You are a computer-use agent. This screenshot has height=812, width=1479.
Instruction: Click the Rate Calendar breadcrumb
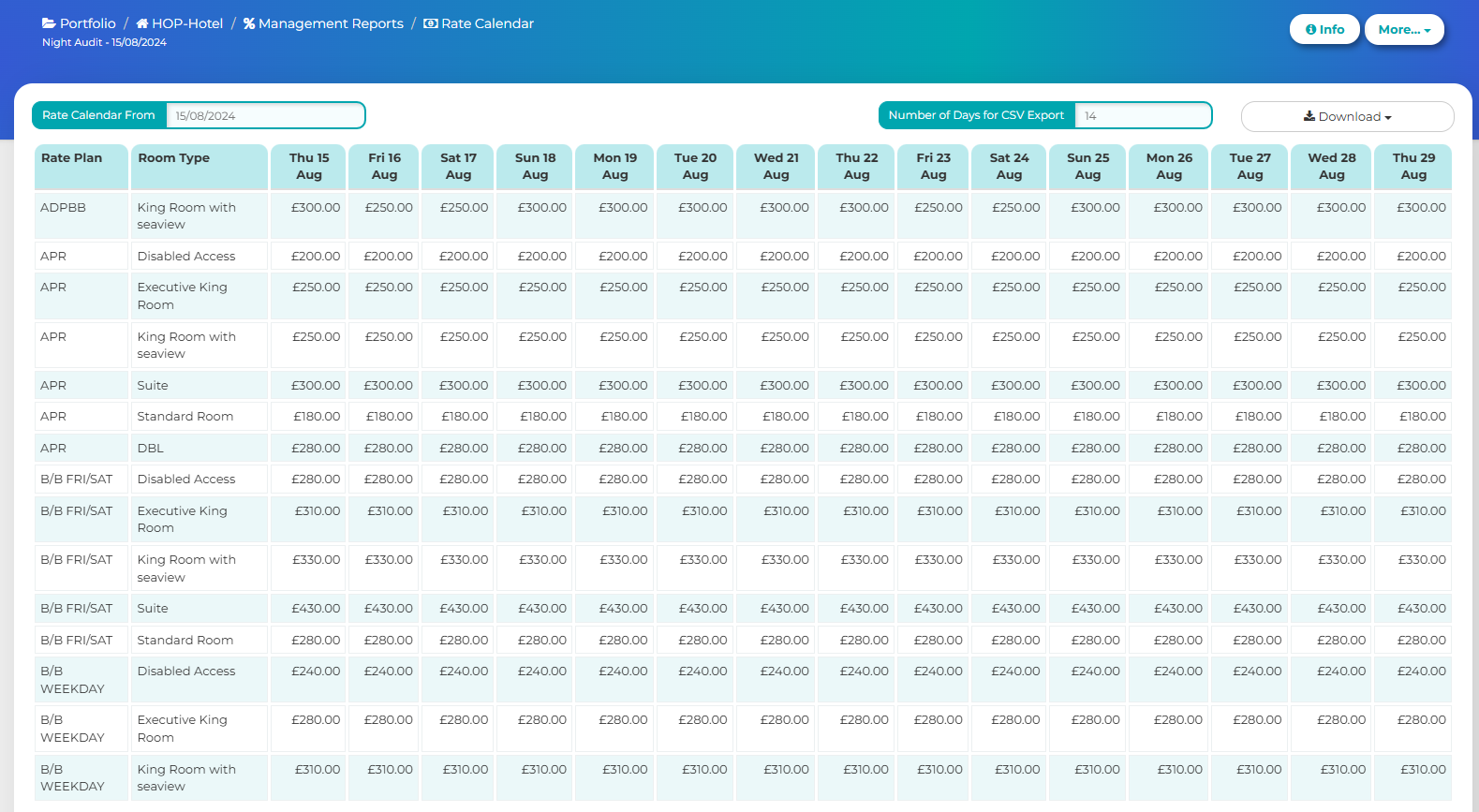click(x=479, y=23)
